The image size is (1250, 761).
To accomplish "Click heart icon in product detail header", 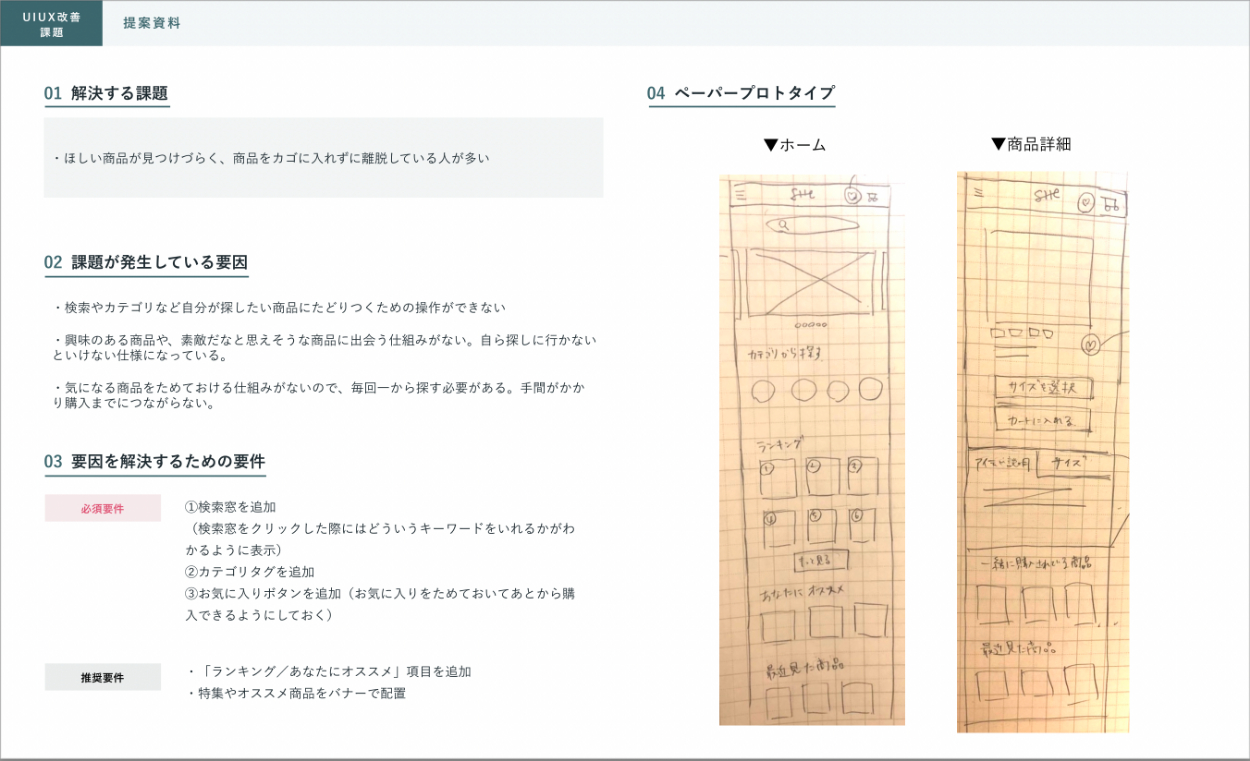I will point(1086,204).
